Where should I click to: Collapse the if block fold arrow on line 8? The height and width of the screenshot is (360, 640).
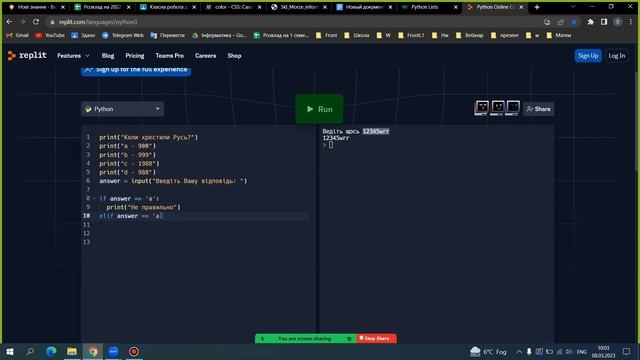[x=94, y=198]
